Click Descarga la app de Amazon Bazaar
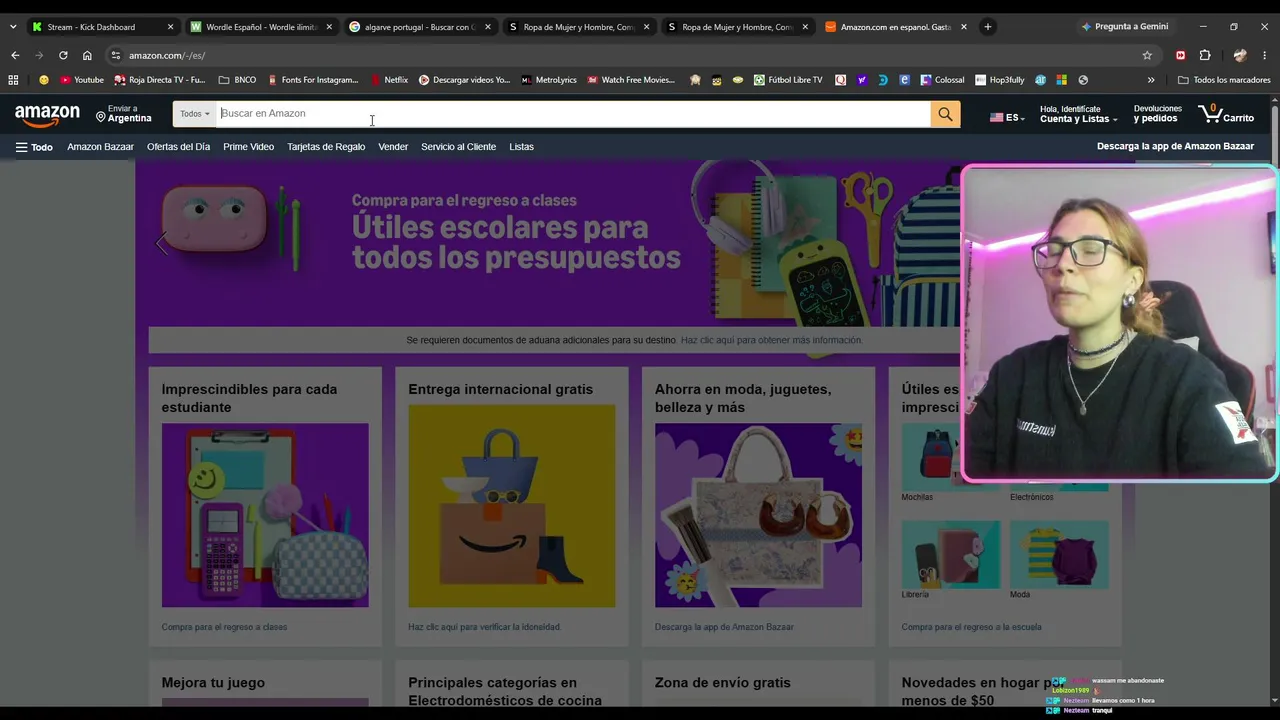 pyautogui.click(x=1175, y=147)
